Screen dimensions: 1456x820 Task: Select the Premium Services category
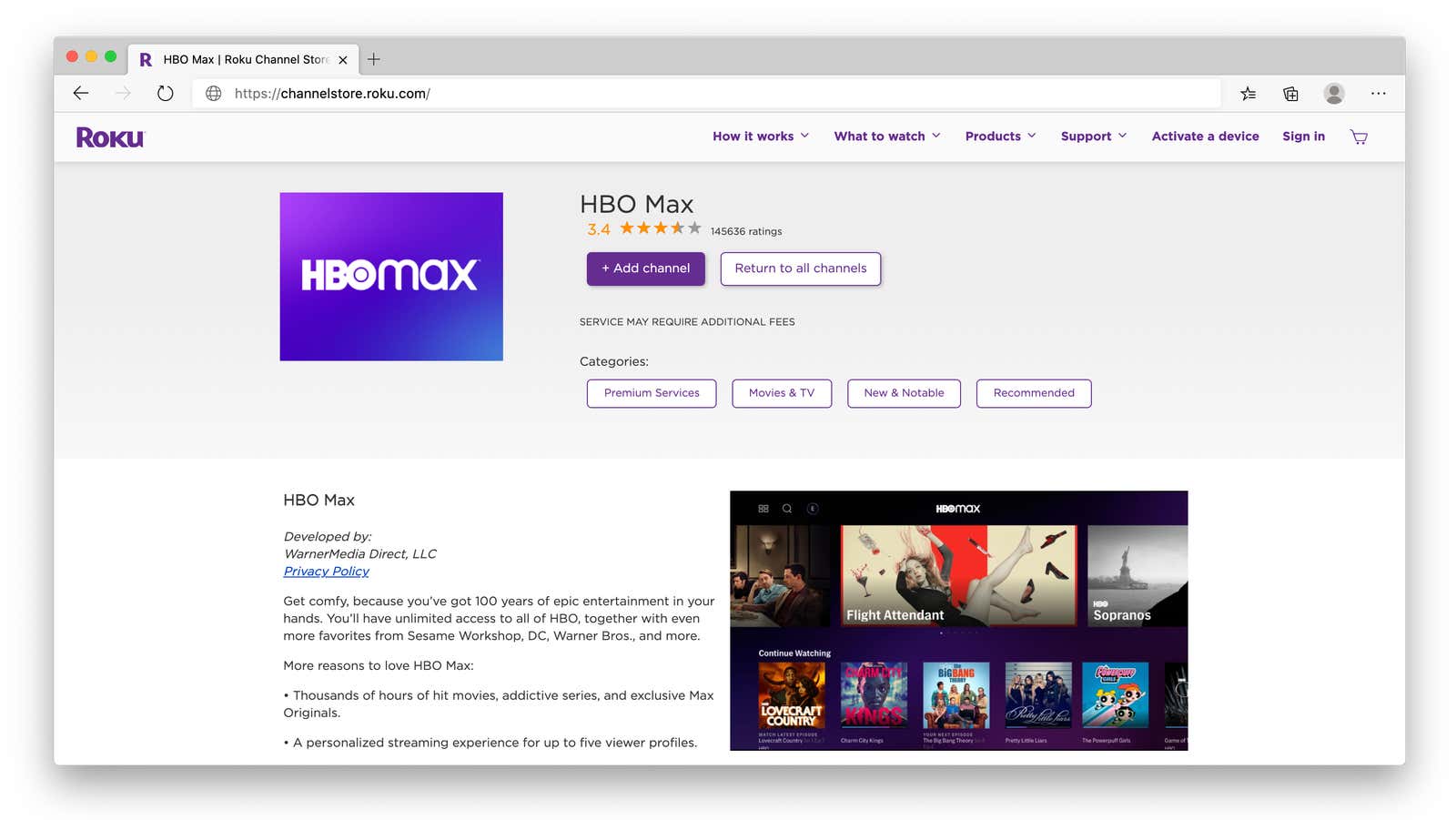(652, 393)
